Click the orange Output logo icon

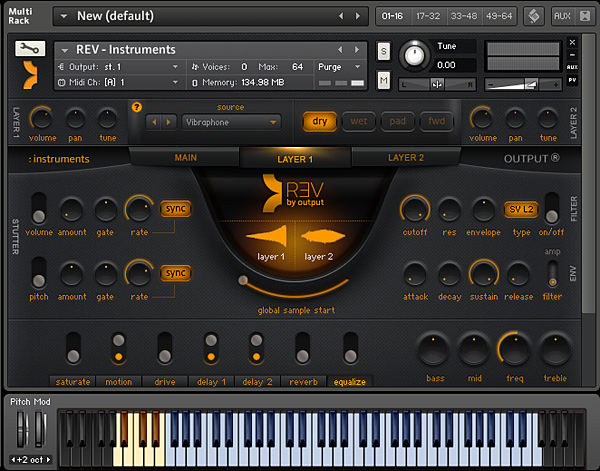(30, 75)
